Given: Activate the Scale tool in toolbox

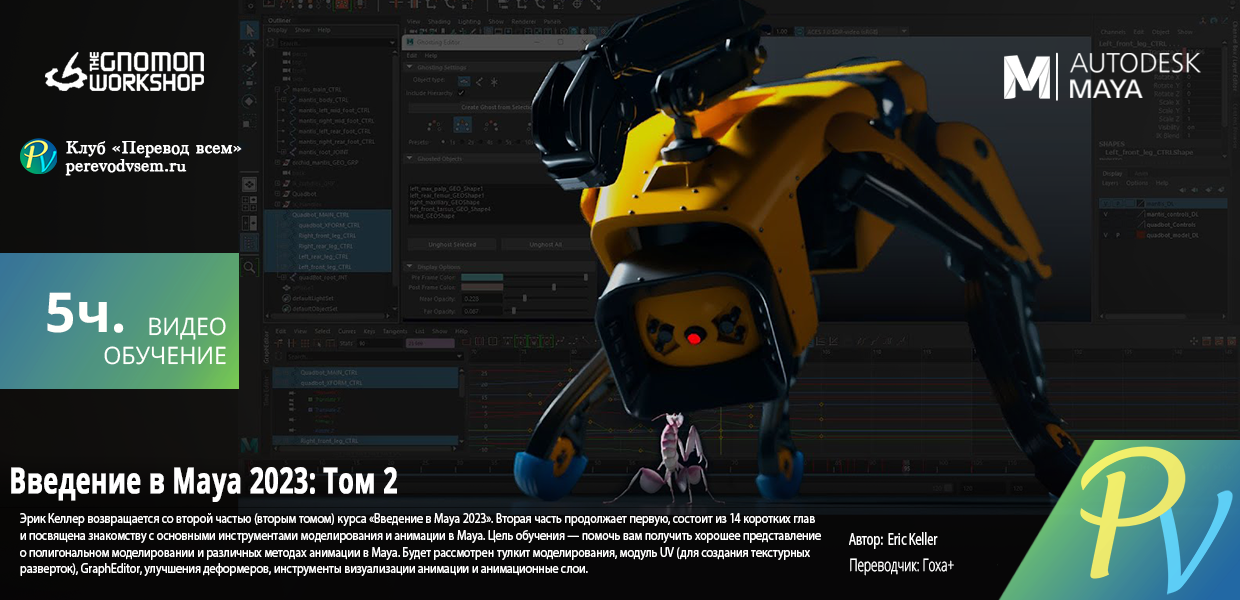Looking at the screenshot, I should point(250,121).
